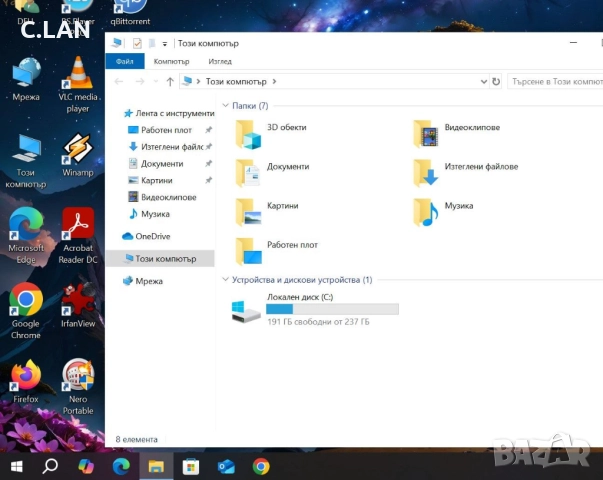The height and width of the screenshot is (480, 603).
Task: Select Google Chrome desktop shortcut
Action: click(26, 311)
